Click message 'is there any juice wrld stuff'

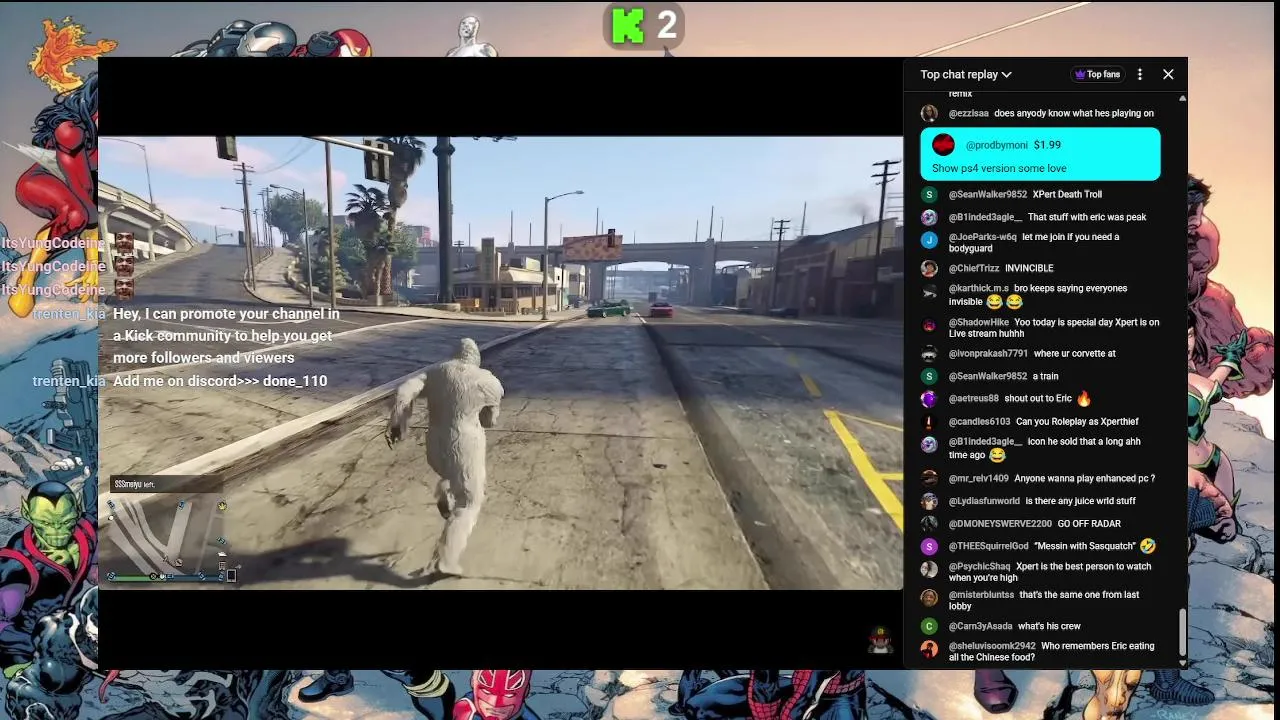point(1080,501)
